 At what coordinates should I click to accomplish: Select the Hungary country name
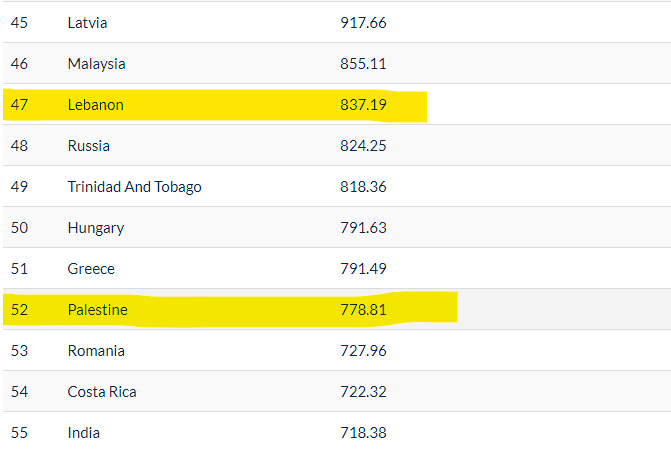pos(96,228)
